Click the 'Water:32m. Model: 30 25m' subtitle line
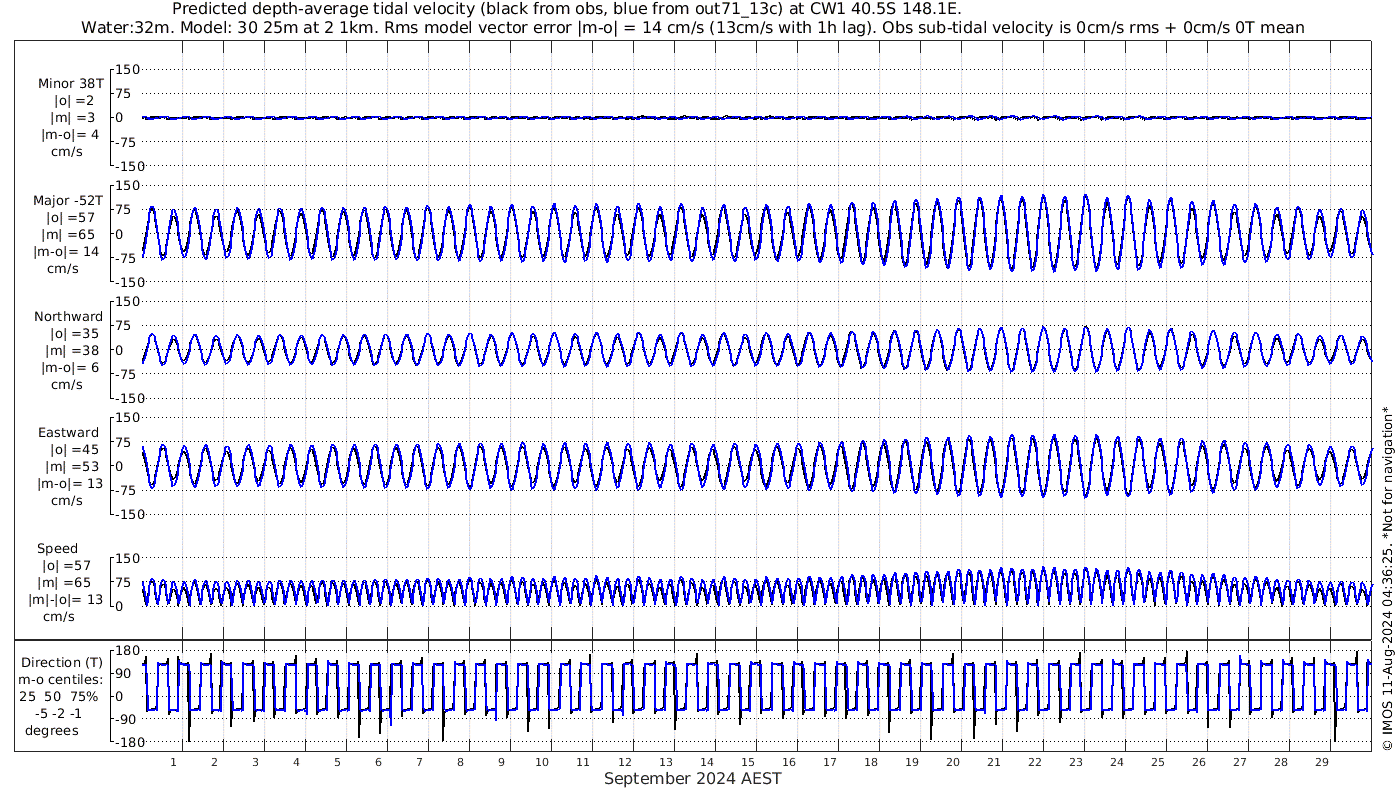Screen dimensions: 1400x800 coord(693,28)
